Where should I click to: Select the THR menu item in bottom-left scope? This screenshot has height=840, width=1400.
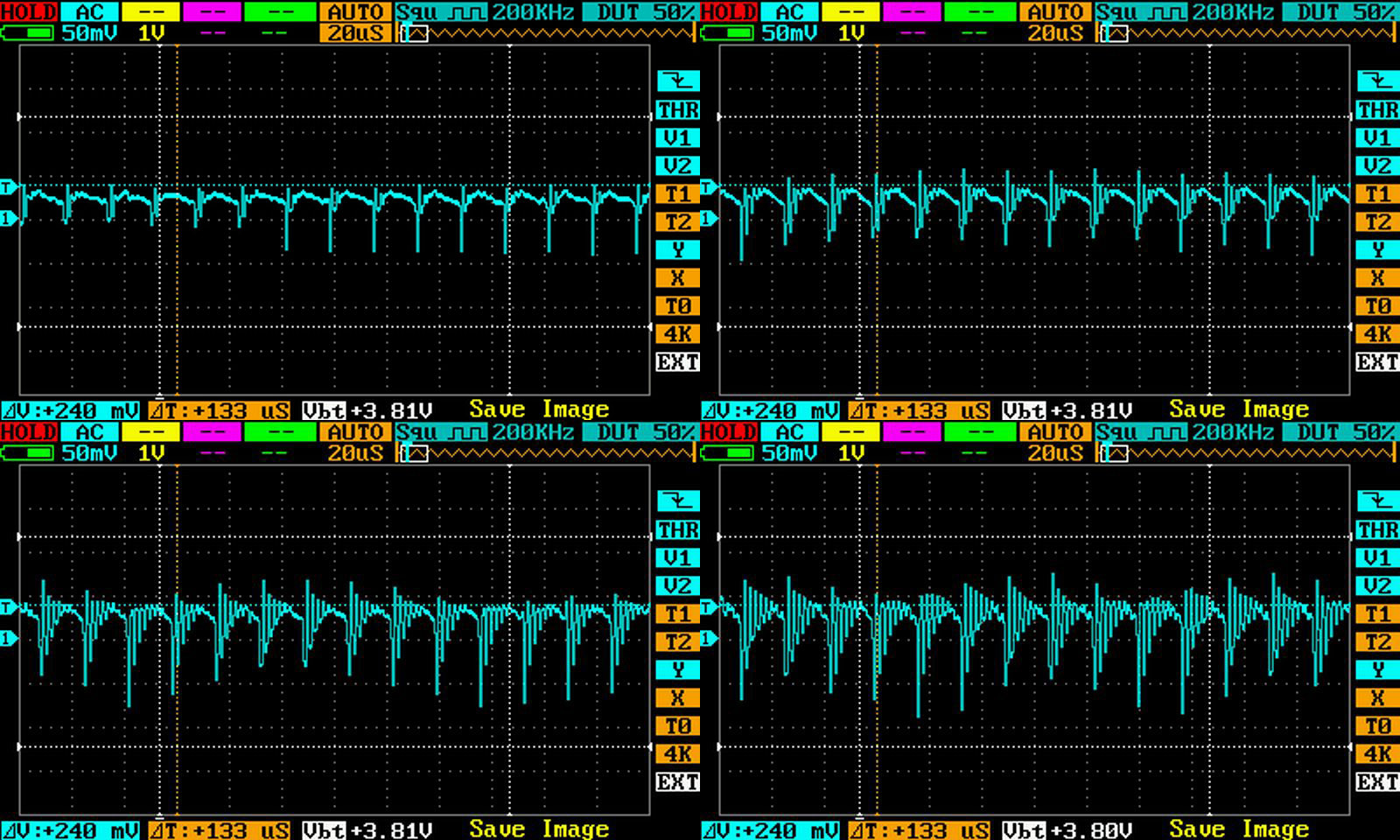(x=677, y=530)
